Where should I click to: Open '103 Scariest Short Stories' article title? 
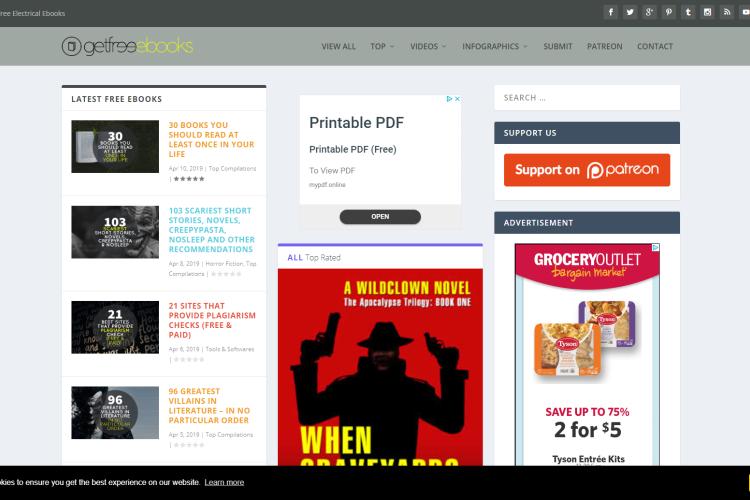pos(211,230)
